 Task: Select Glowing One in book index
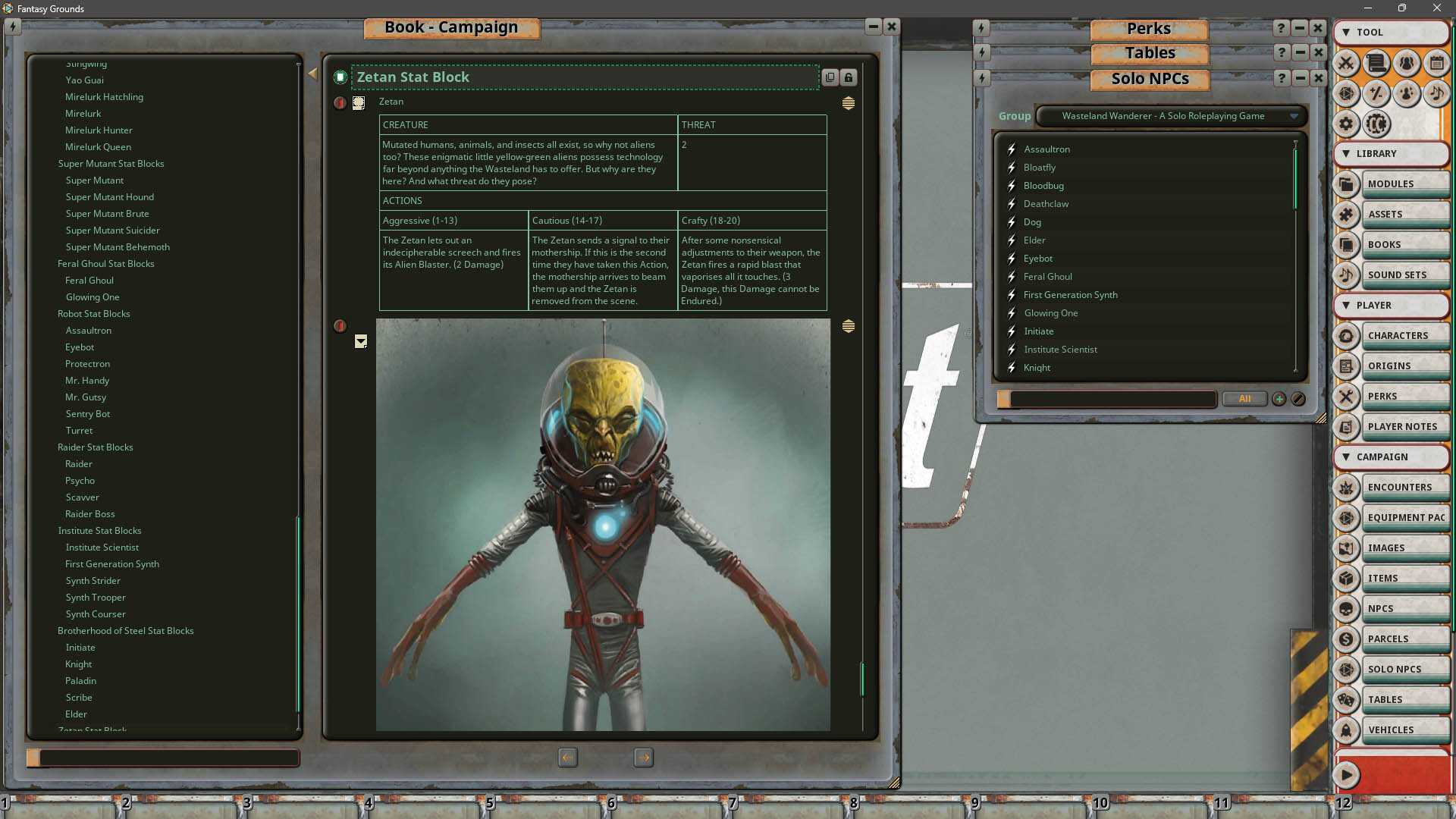(93, 297)
